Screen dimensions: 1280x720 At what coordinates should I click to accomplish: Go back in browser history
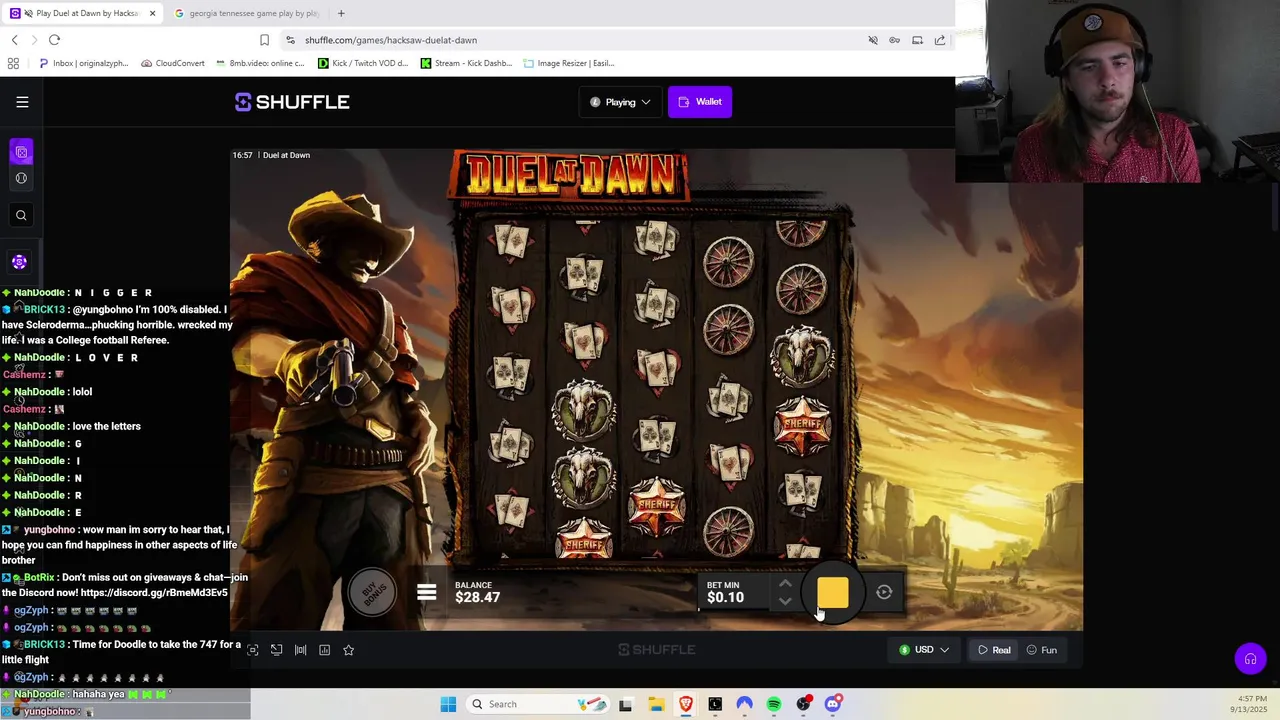[x=14, y=40]
